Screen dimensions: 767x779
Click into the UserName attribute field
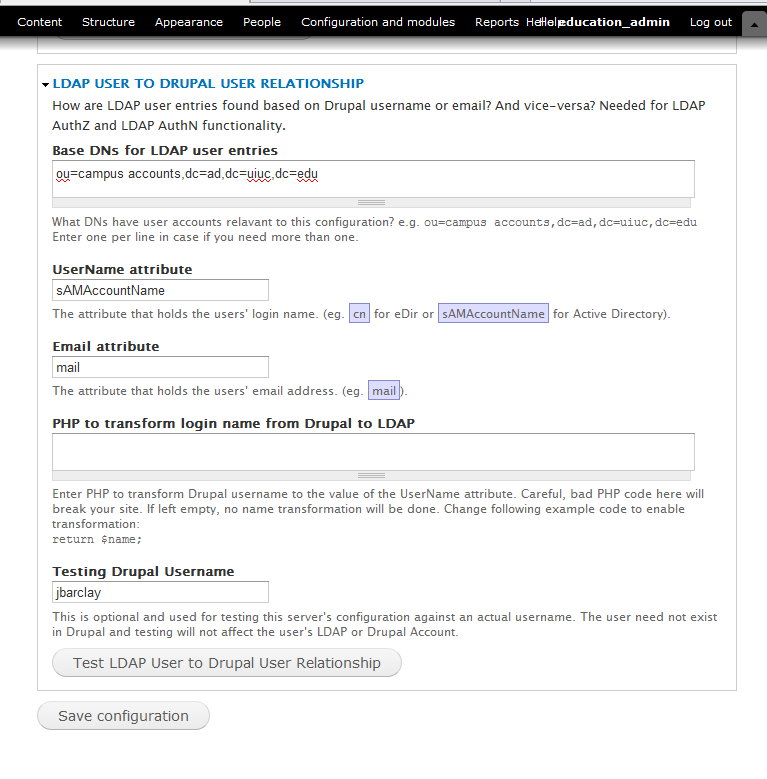point(160,290)
